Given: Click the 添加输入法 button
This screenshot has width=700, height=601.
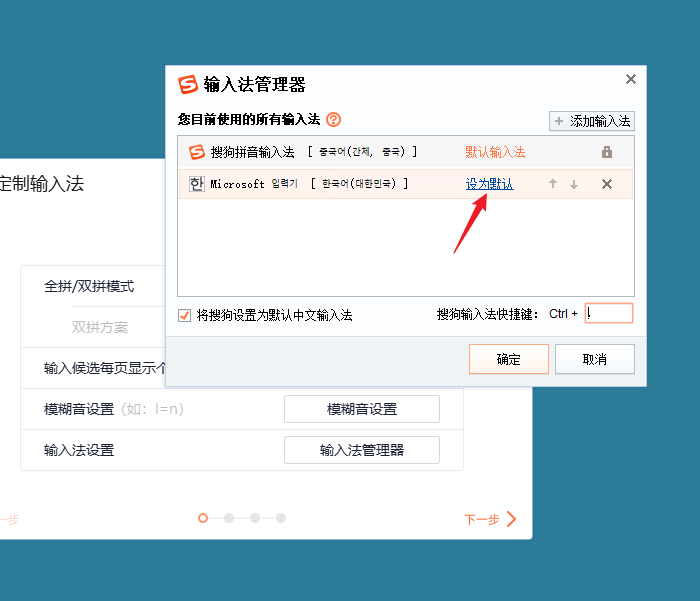Looking at the screenshot, I should click(x=592, y=121).
